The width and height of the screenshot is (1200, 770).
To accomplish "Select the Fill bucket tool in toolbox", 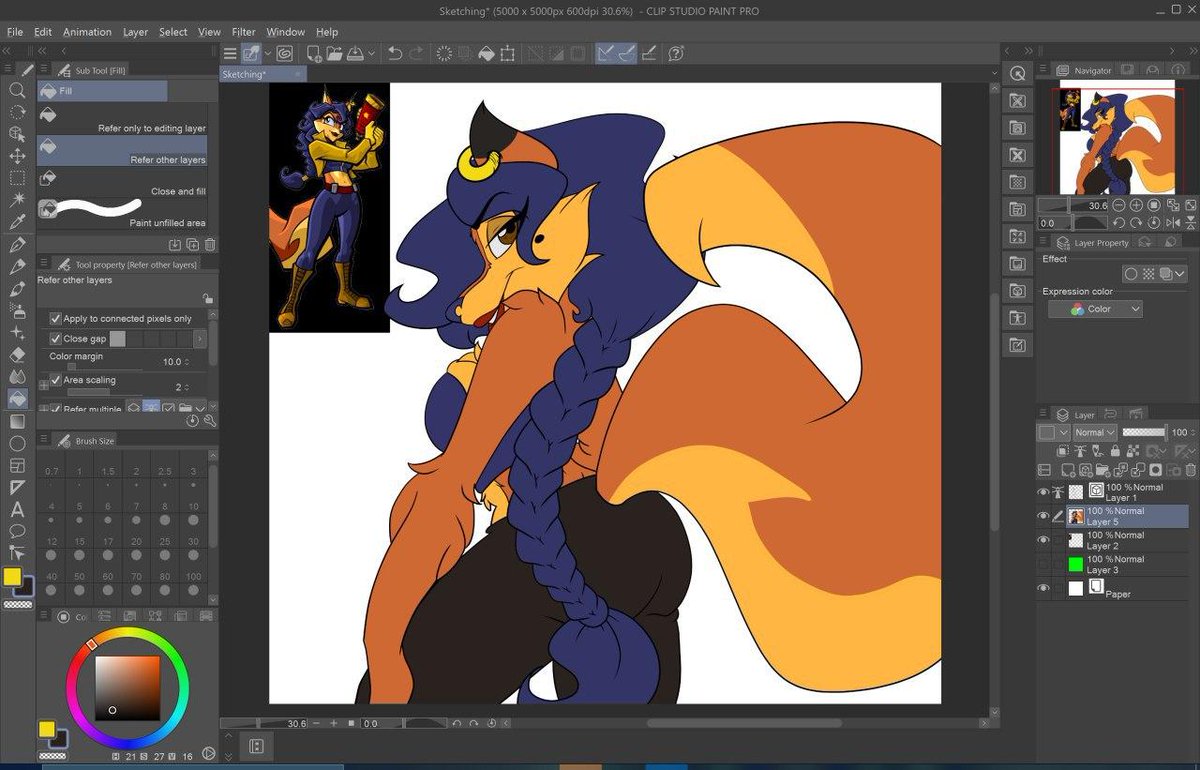I will pos(17,398).
